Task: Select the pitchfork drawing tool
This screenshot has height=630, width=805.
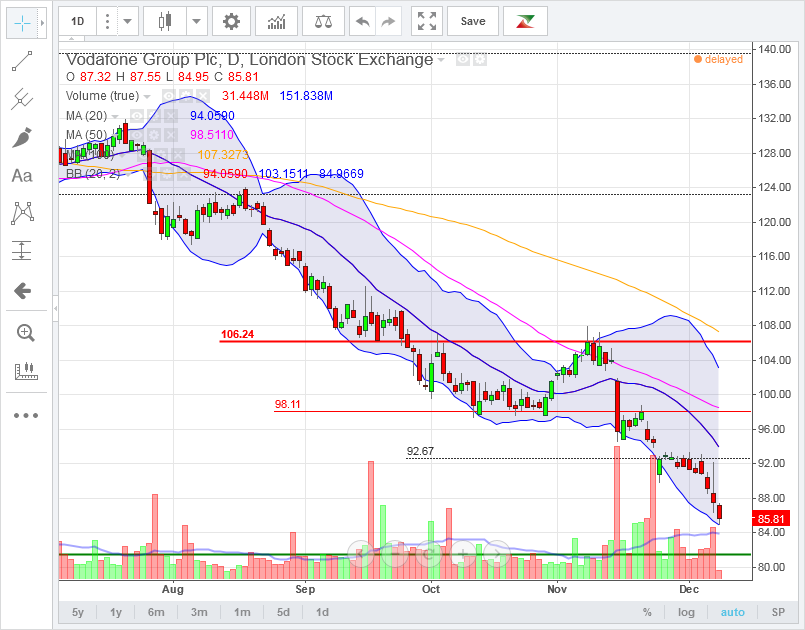Action: [x=22, y=99]
